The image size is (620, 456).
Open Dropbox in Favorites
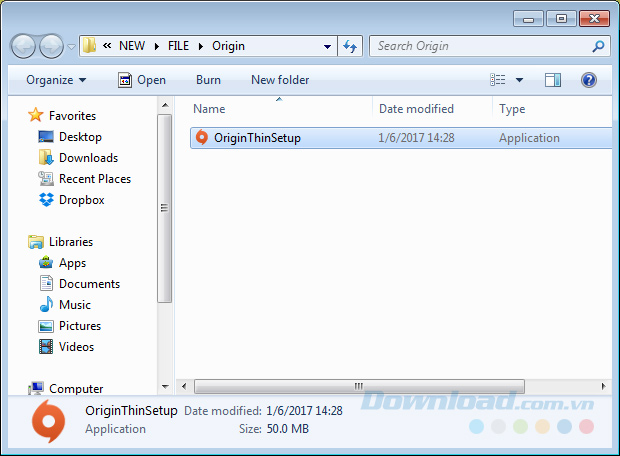point(81,200)
